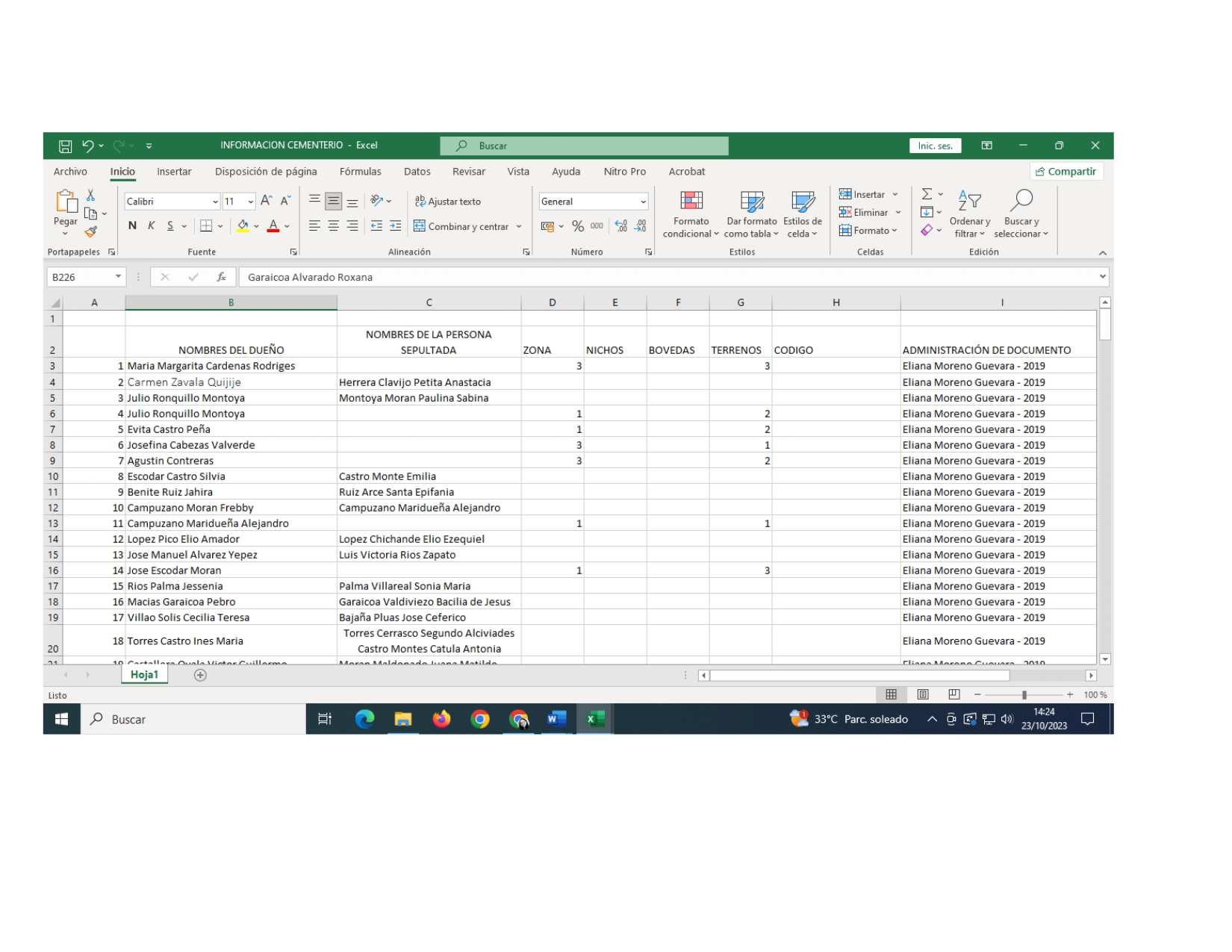Image resolution: width=1232 pixels, height=952 pixels.
Task: Add new sheet with plus icon
Action: [200, 675]
